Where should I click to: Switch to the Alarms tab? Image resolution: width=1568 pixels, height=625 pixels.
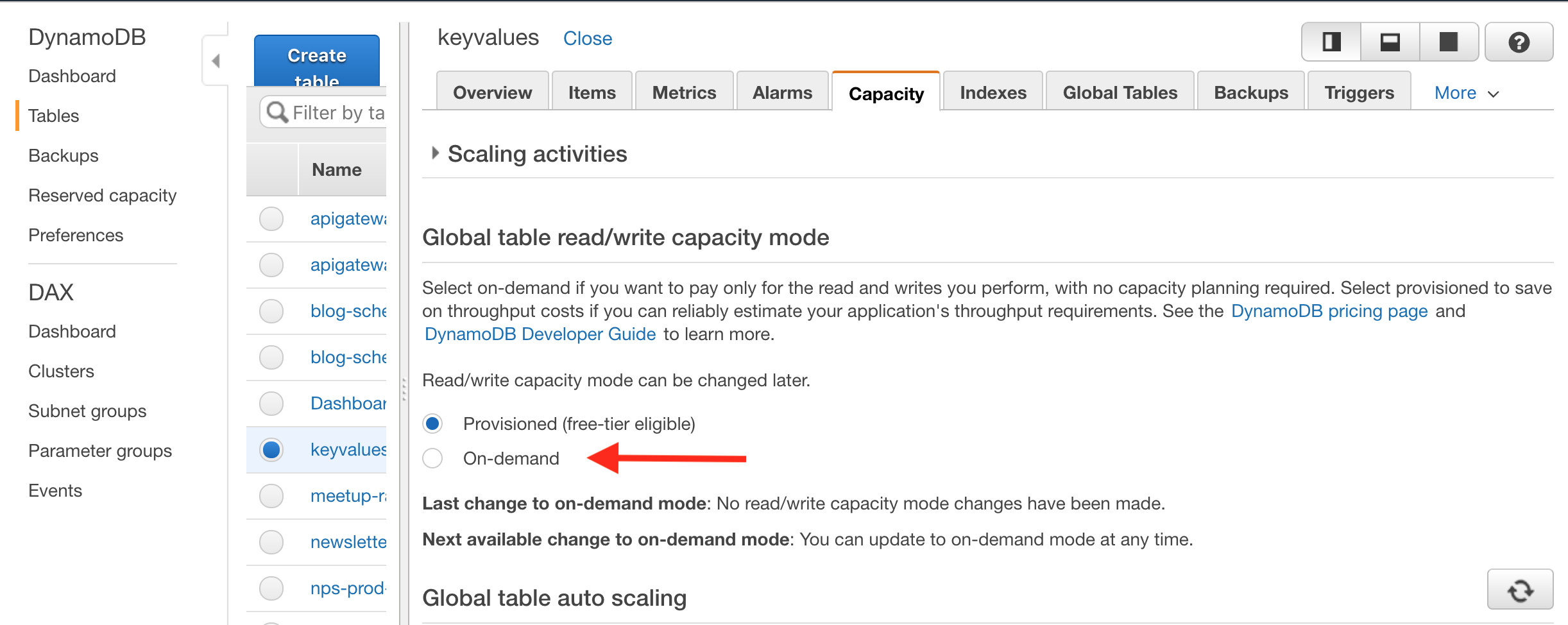[782, 92]
